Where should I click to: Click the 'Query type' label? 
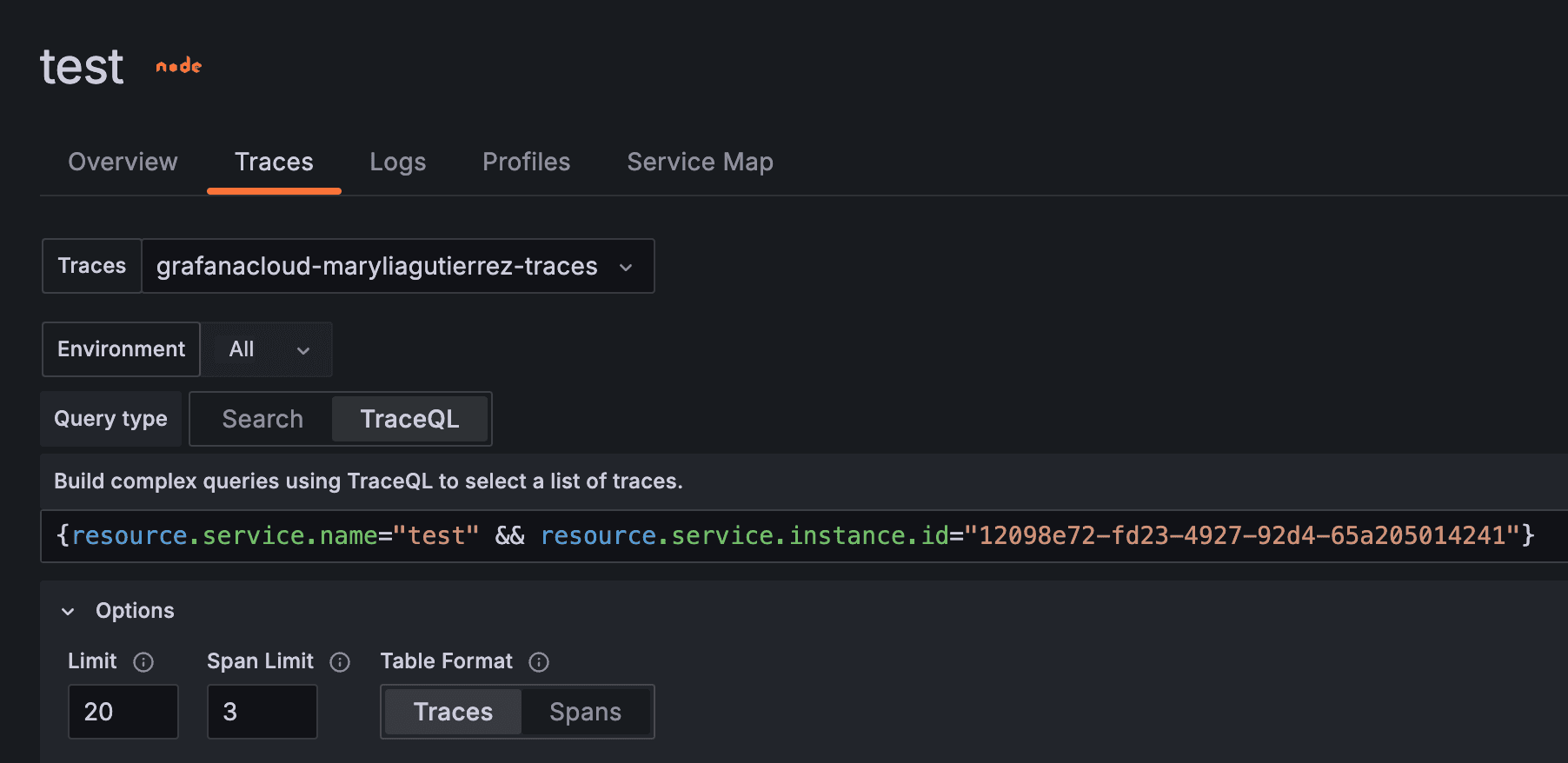click(x=110, y=419)
